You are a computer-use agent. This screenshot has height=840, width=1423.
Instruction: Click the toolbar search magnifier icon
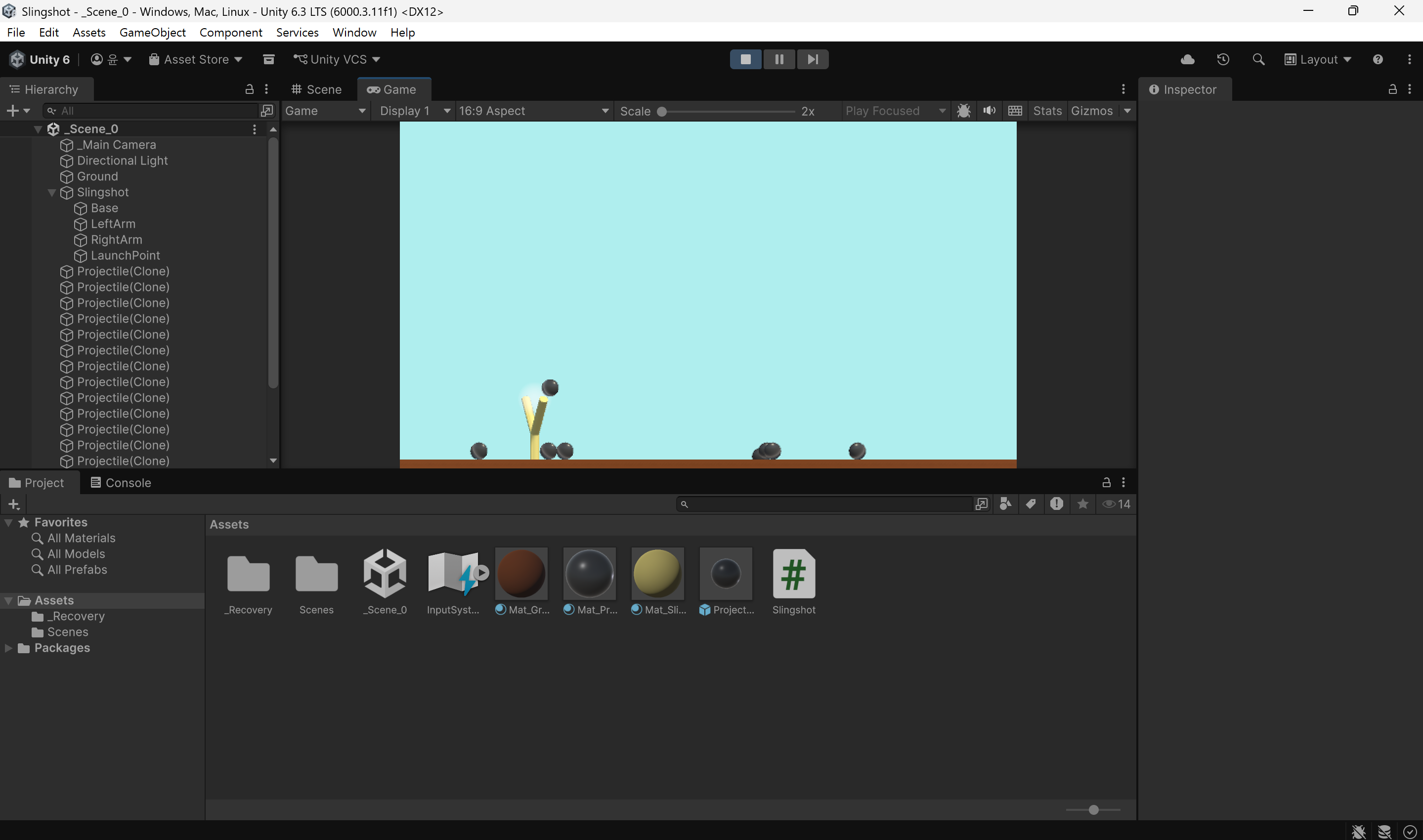[x=1258, y=59]
